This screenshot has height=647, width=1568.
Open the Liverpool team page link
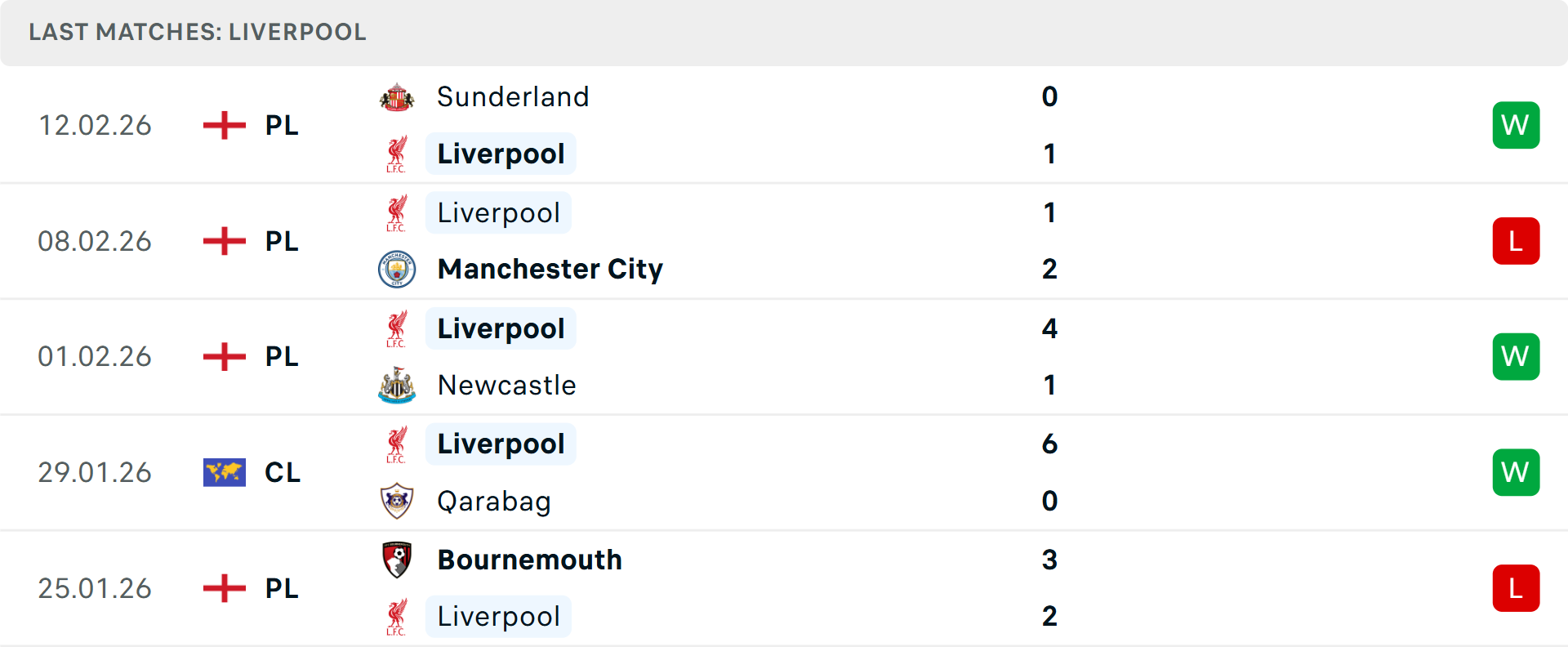pyautogui.click(x=500, y=154)
